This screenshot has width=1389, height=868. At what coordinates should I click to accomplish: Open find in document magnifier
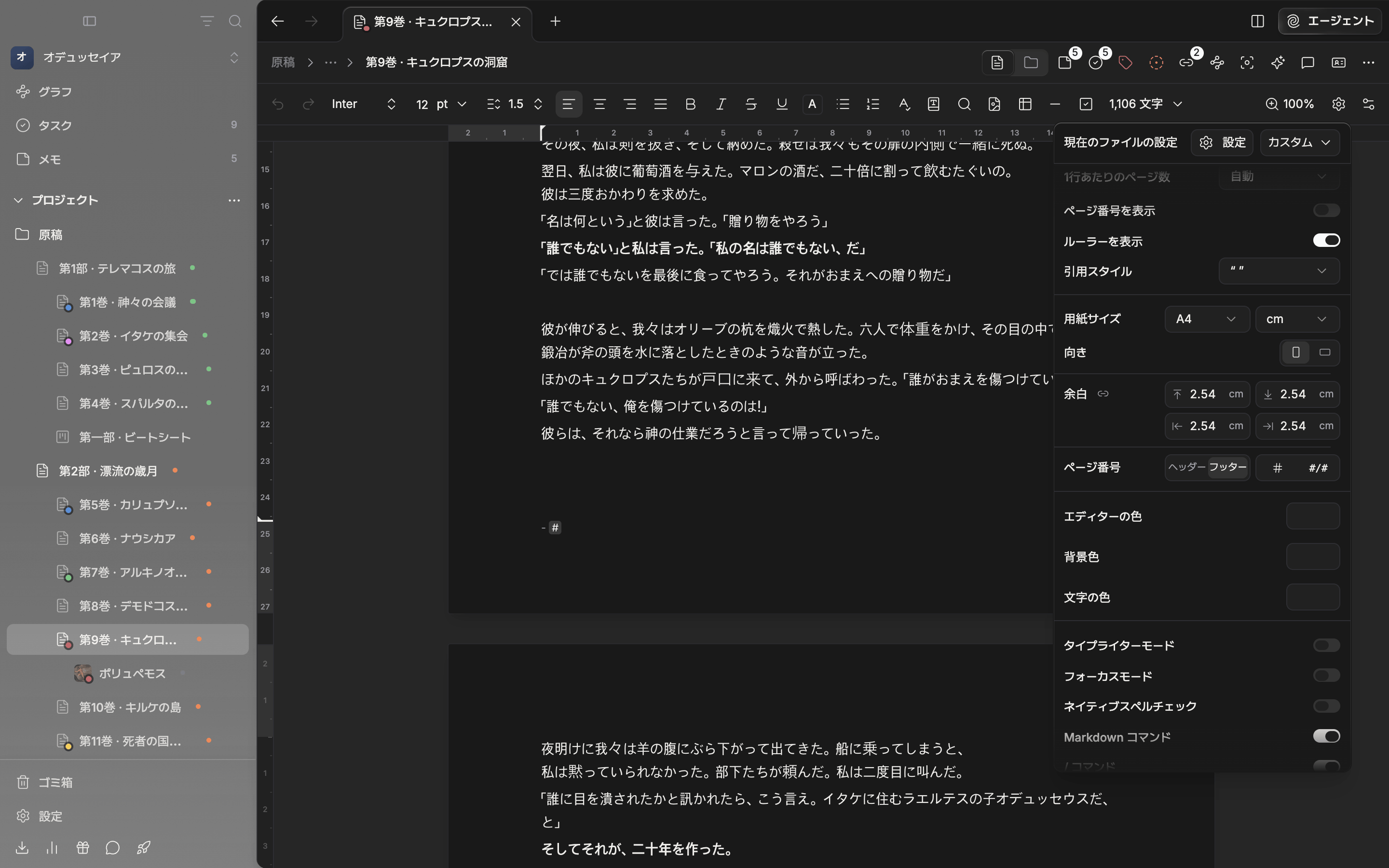point(964,104)
